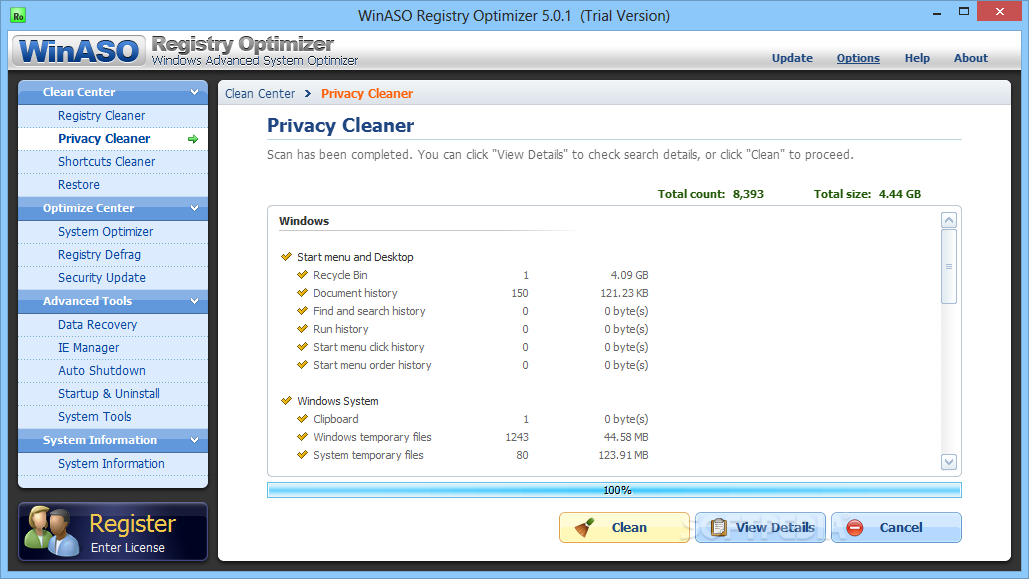The height and width of the screenshot is (579, 1029).
Task: Open Security Update in sidebar
Action: [x=113, y=278]
